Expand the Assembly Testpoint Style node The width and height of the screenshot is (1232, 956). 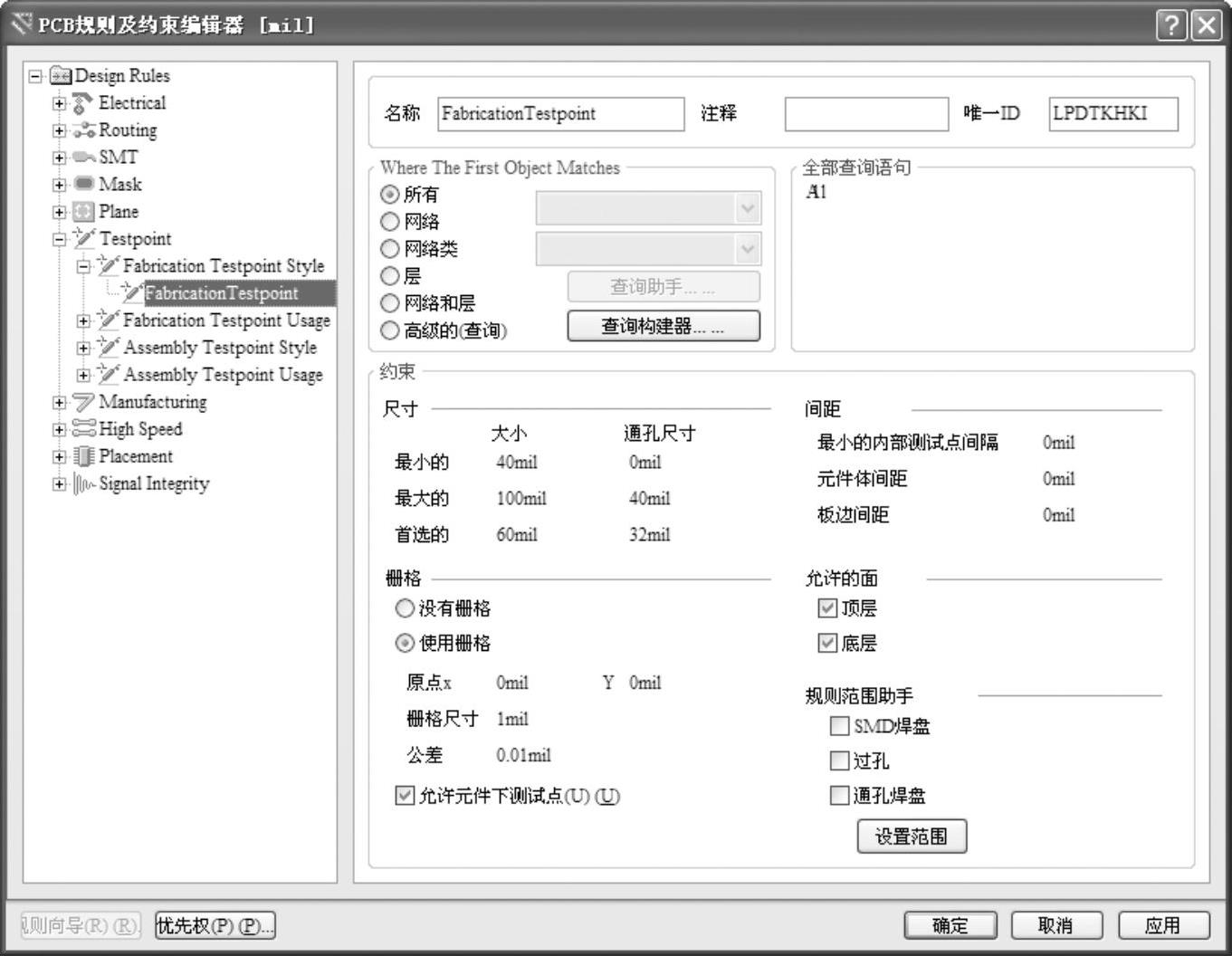click(x=84, y=348)
